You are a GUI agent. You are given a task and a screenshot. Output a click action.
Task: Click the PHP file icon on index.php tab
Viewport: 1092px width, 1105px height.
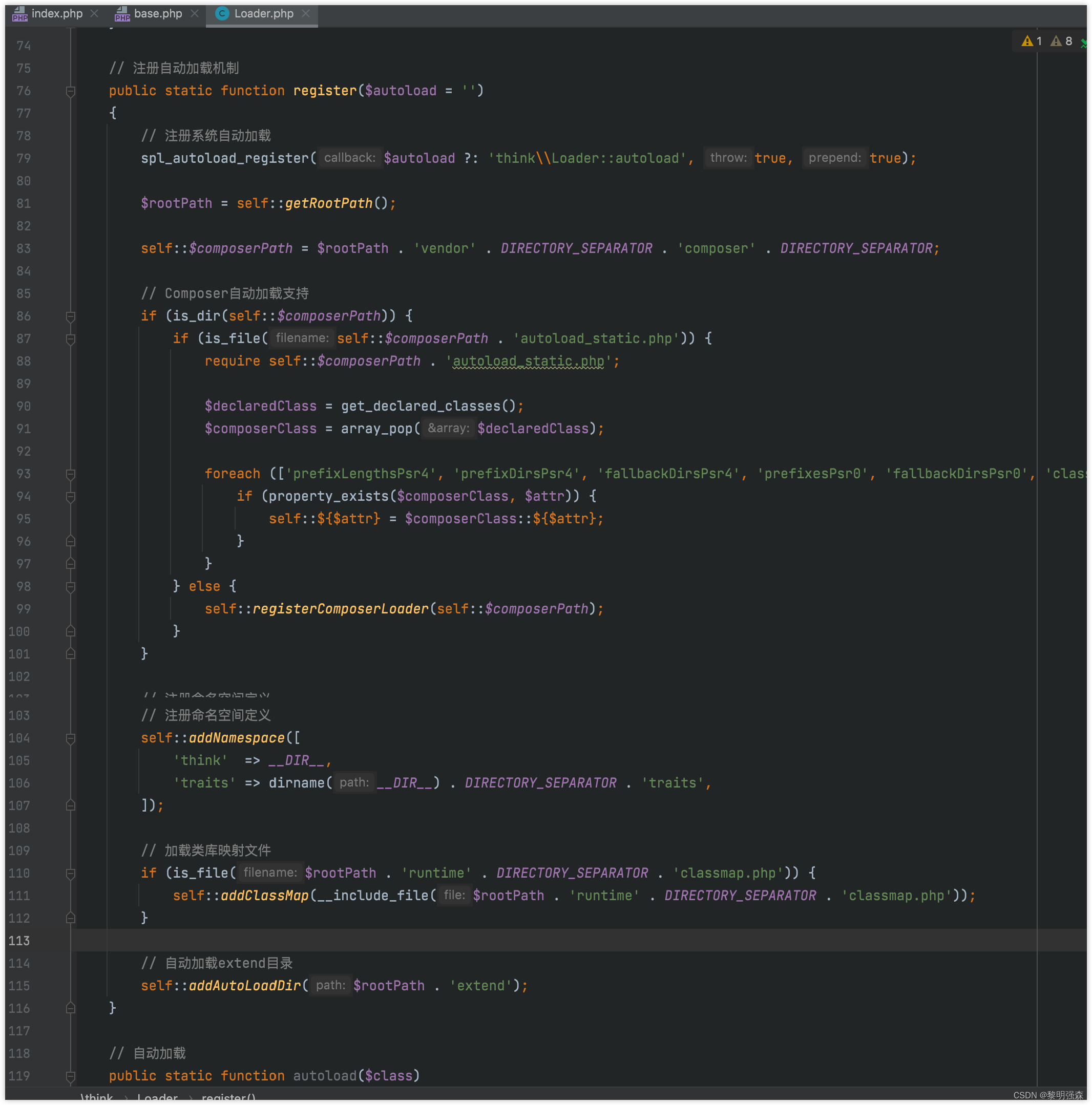click(x=19, y=13)
